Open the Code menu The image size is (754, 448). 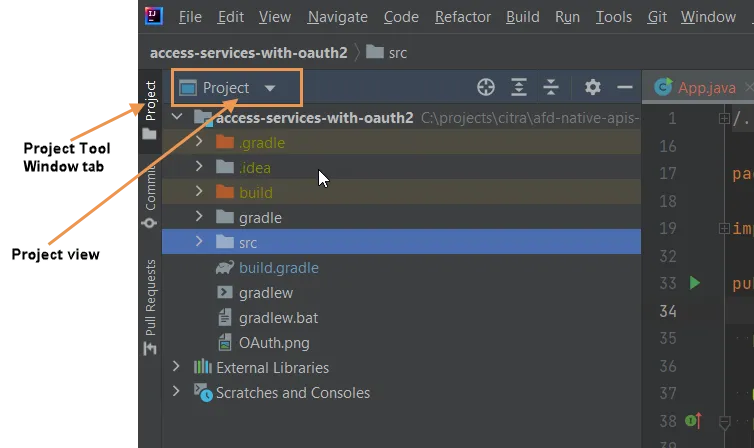coord(401,17)
